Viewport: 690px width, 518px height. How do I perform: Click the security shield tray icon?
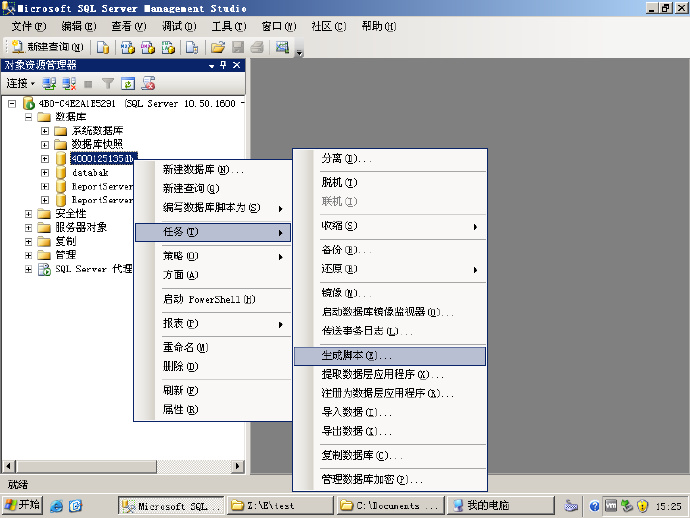(642, 506)
